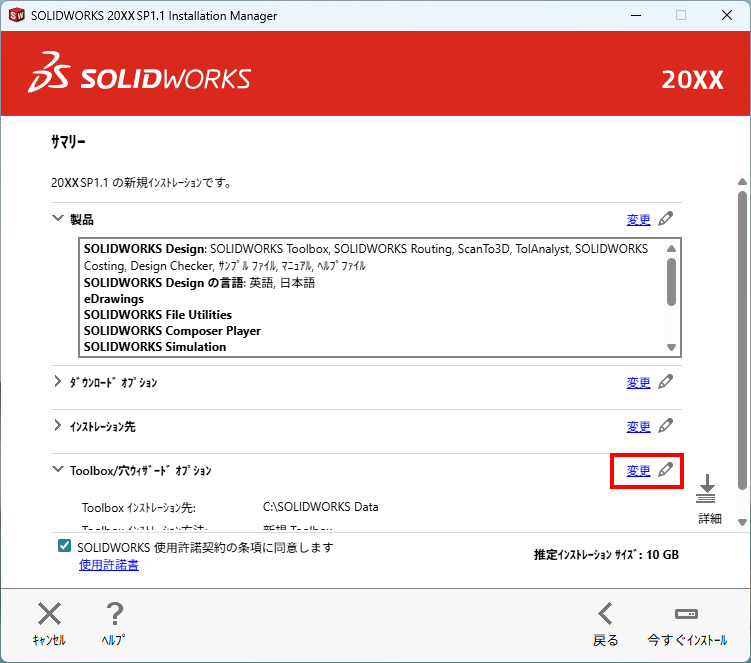
Task: Click 変更 link for インストレーション先
Action: click(638, 427)
